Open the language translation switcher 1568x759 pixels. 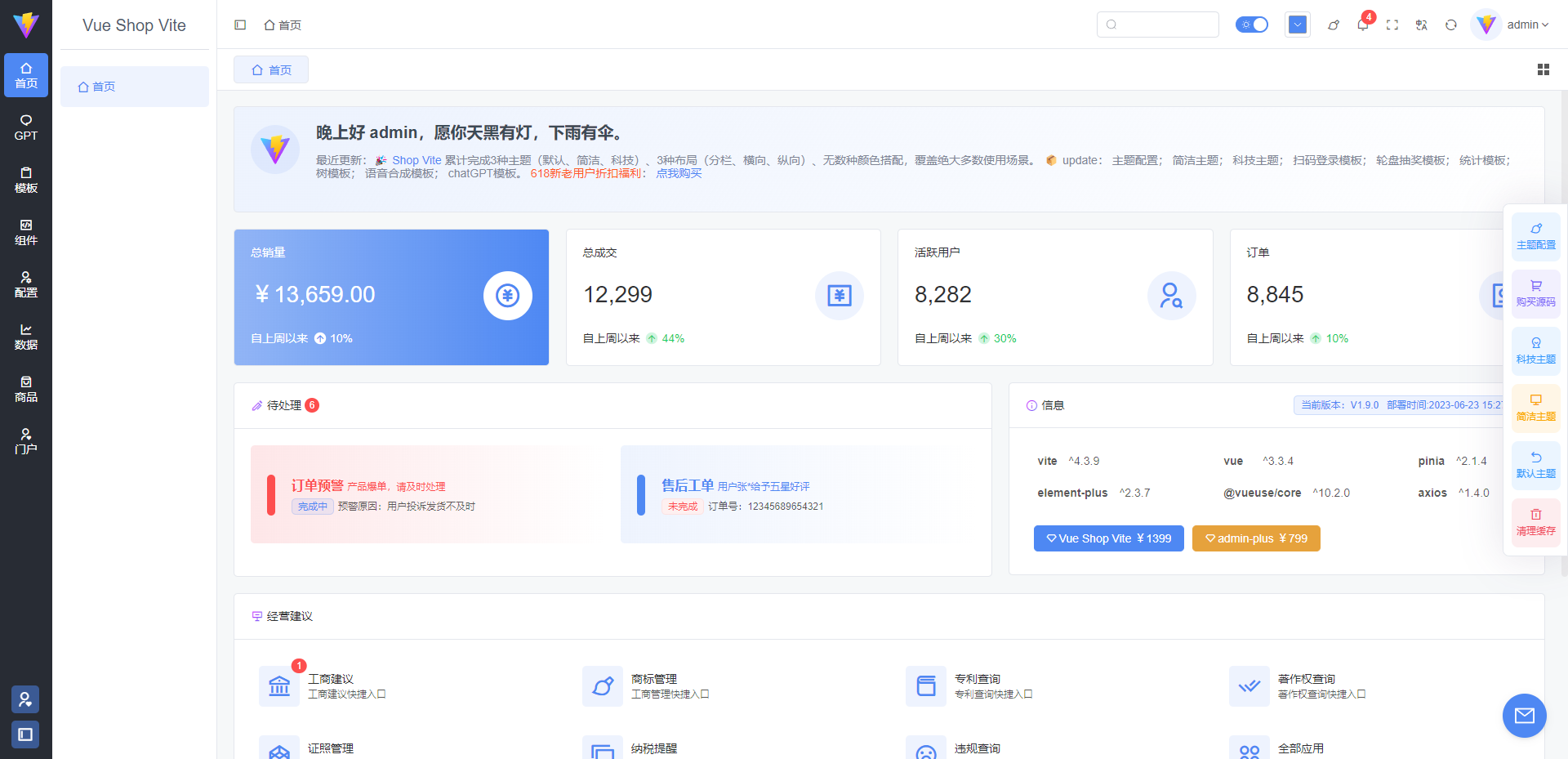1422,25
